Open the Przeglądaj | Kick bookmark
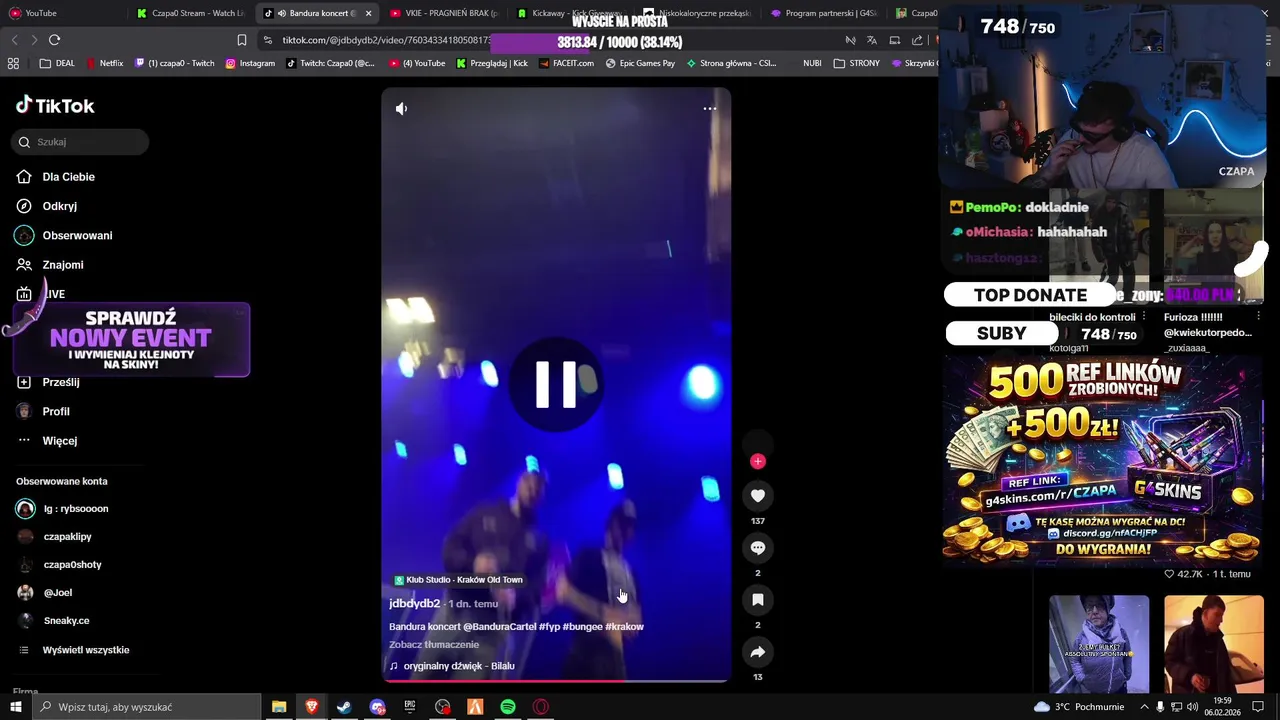This screenshot has width=1280, height=720. (x=492, y=63)
